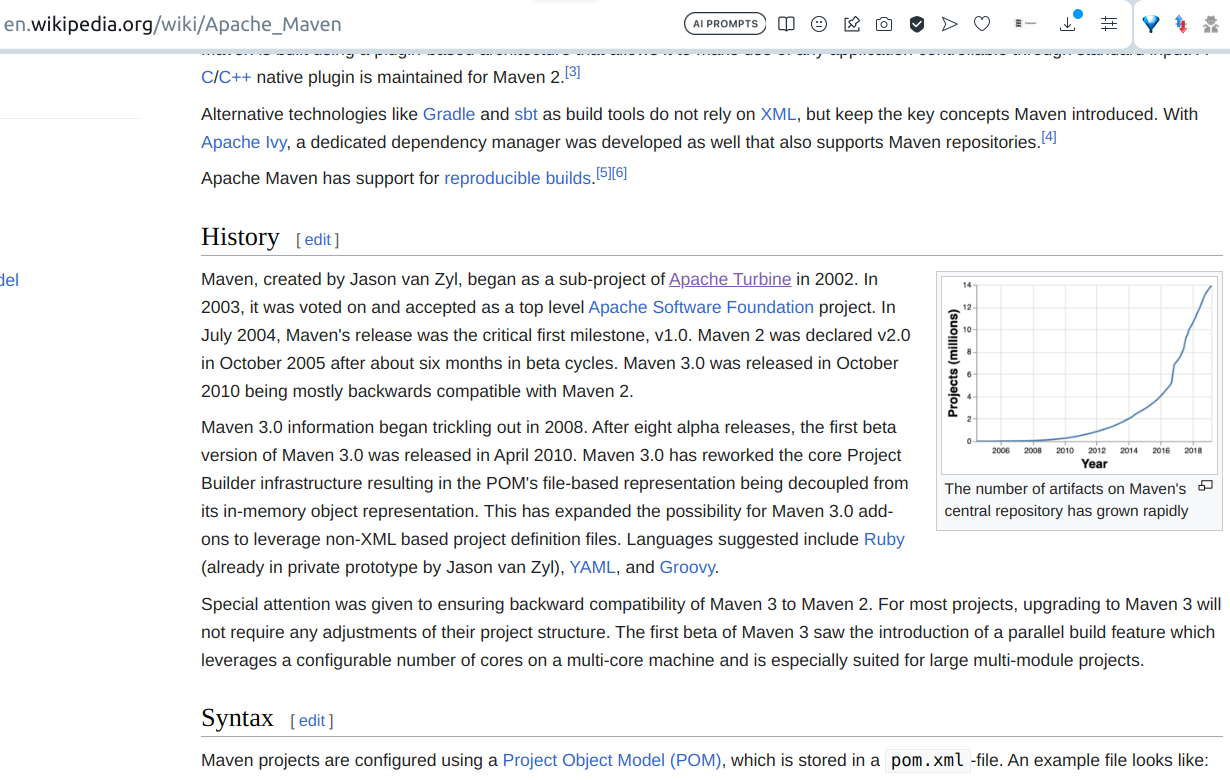Follow the Ruby link
This screenshot has width=1230, height=780.
tap(884, 539)
